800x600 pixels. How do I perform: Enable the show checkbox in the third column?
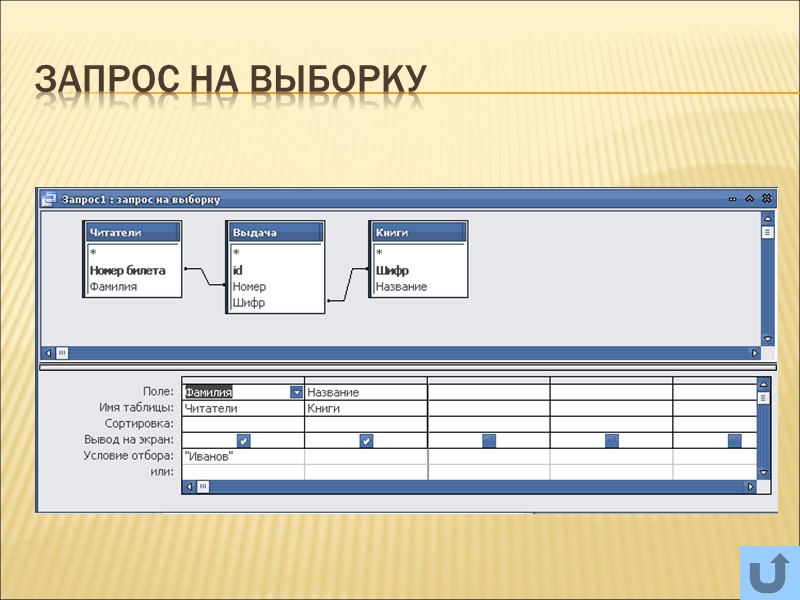click(487, 440)
